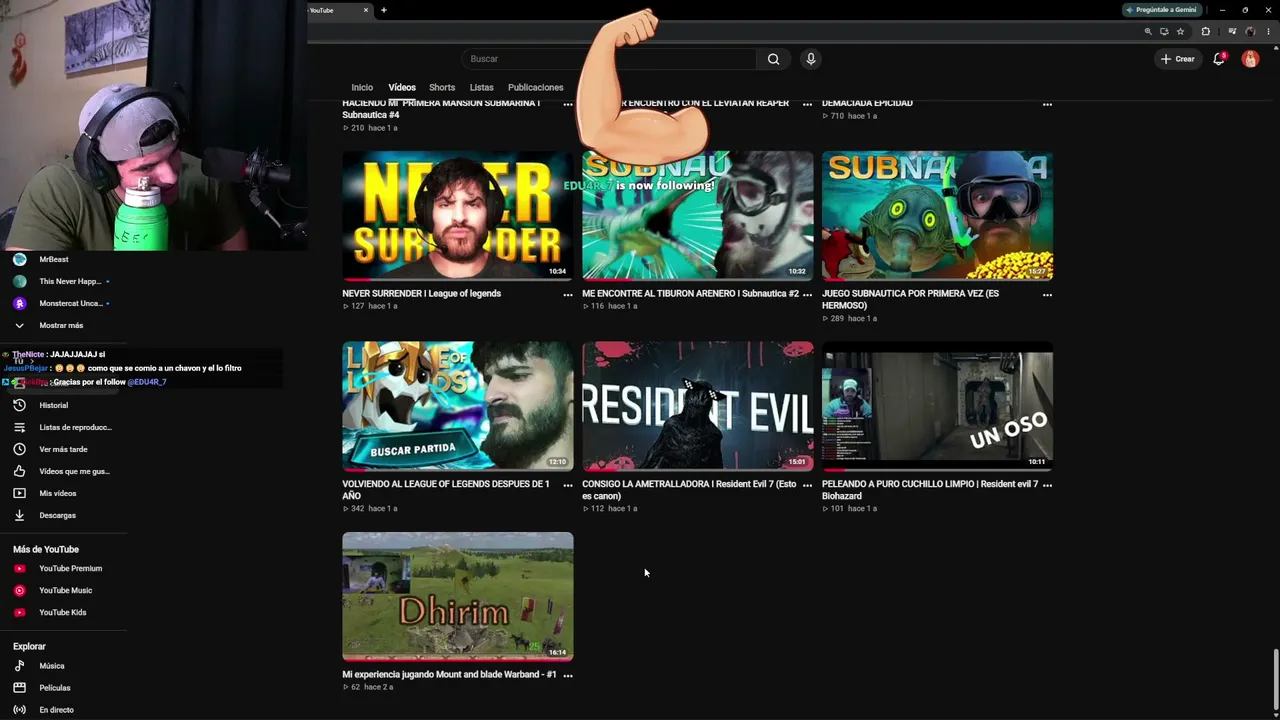Click the Pregúntale a Gemini button
The image size is (1280, 720).
click(x=1161, y=10)
